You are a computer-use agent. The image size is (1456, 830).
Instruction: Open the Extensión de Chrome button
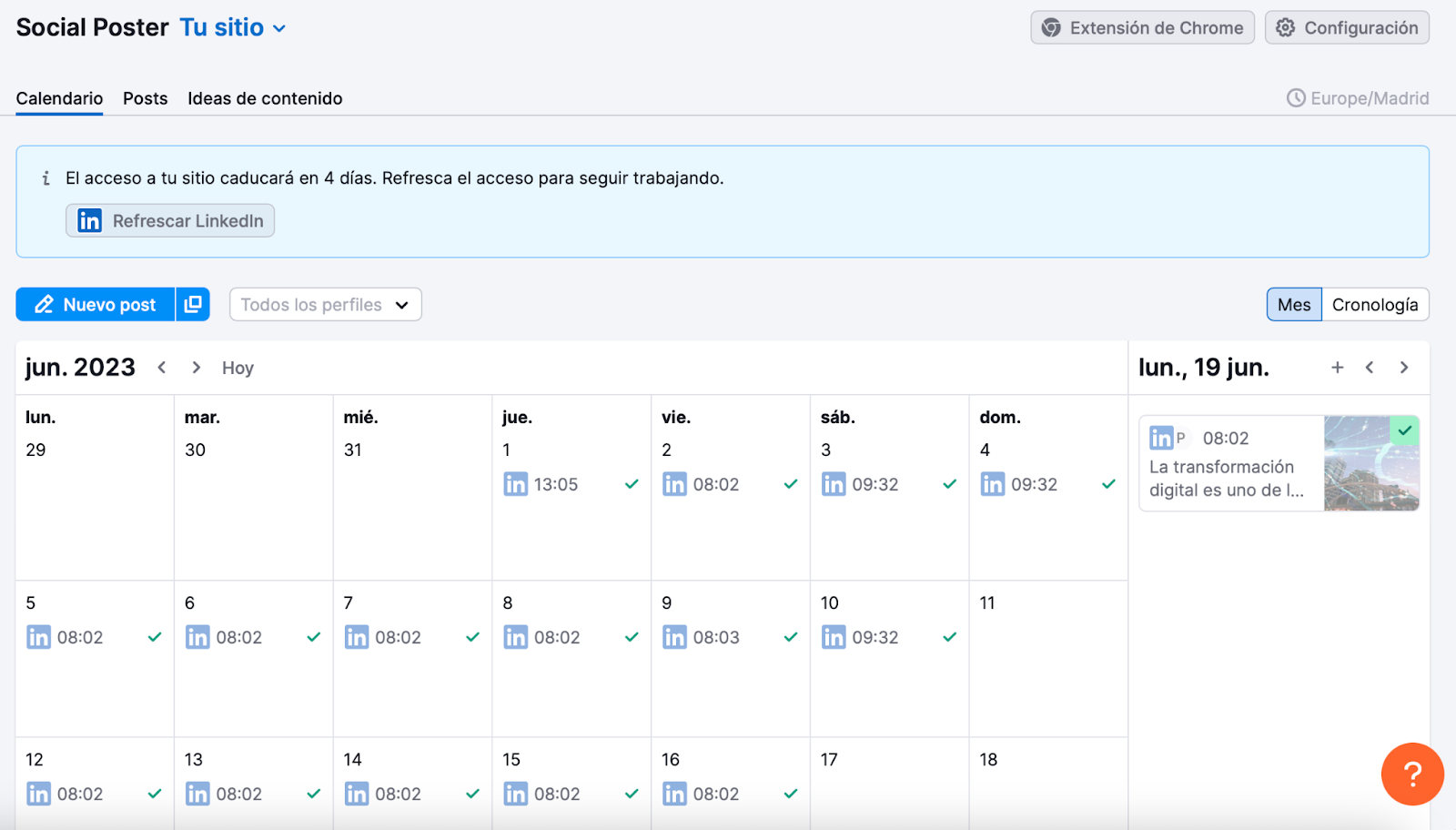point(1142,27)
